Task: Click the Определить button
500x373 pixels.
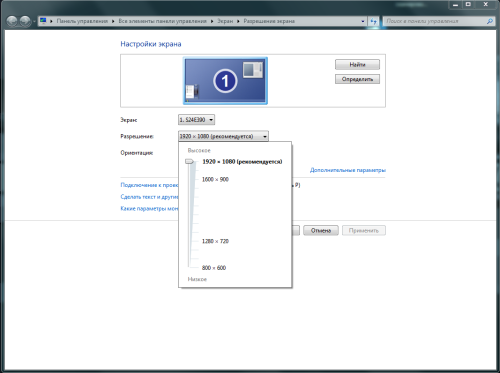Action: [357, 79]
